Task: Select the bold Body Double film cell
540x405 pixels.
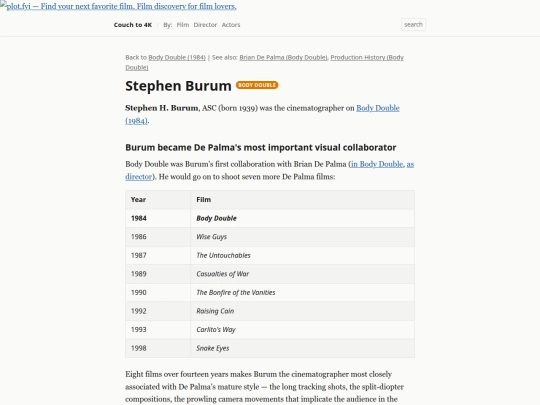Action: [303, 218]
